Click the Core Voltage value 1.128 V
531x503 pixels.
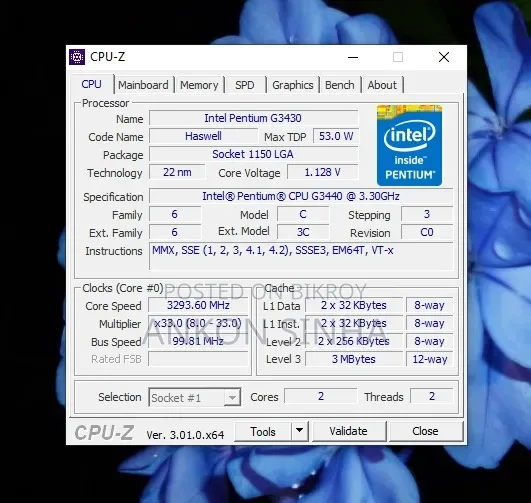pyautogui.click(x=322, y=172)
